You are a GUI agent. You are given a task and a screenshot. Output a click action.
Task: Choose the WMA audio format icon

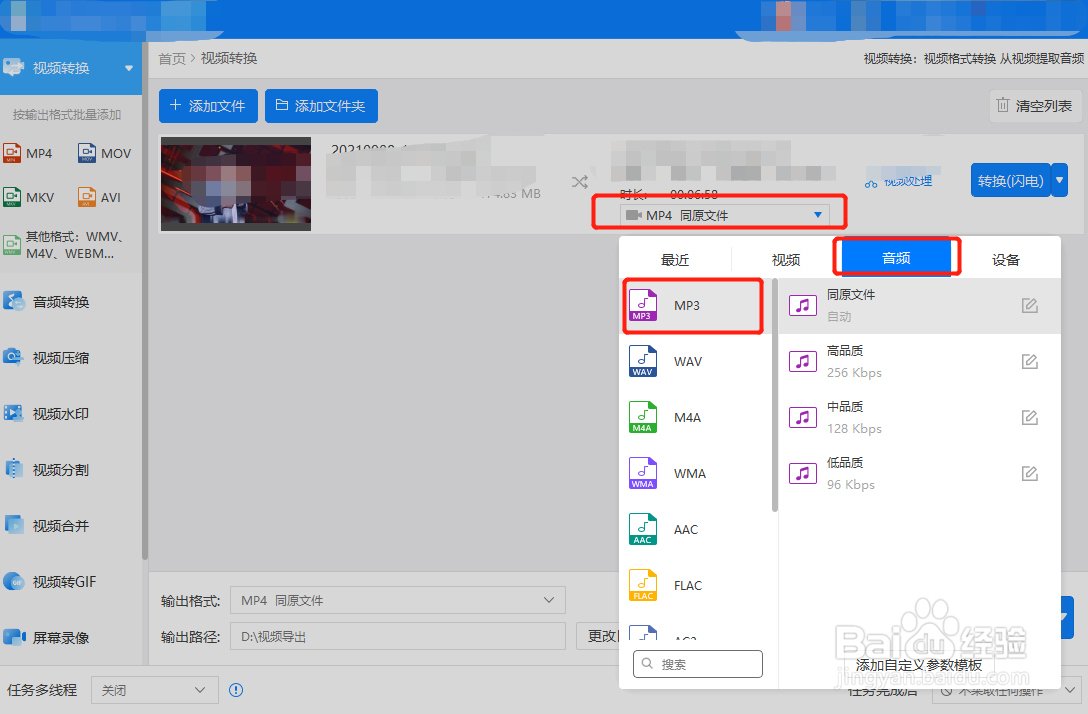[x=643, y=473]
